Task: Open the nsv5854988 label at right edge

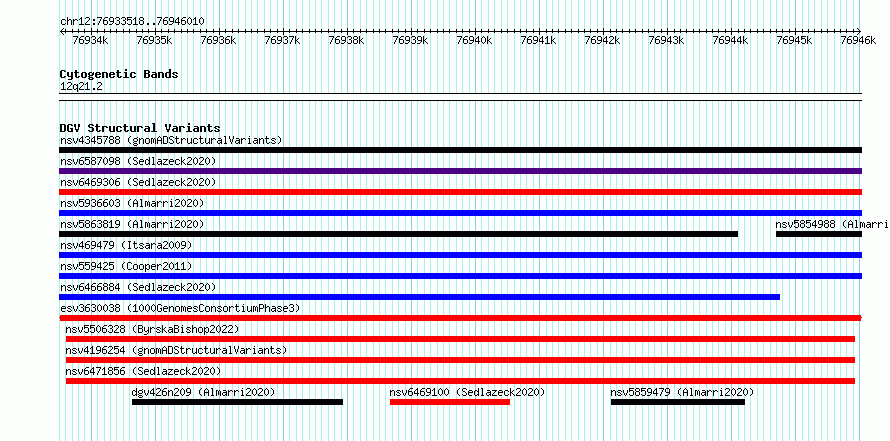Action: click(832, 224)
